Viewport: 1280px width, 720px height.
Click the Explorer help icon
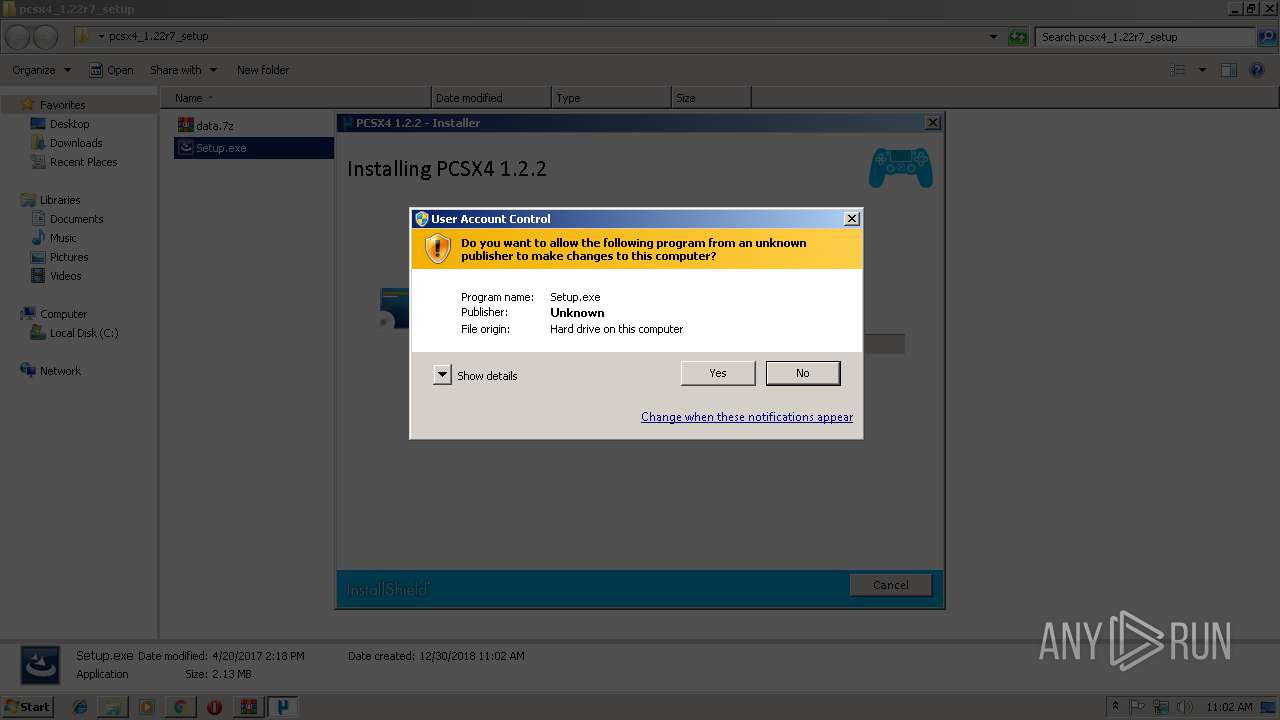pos(1258,70)
